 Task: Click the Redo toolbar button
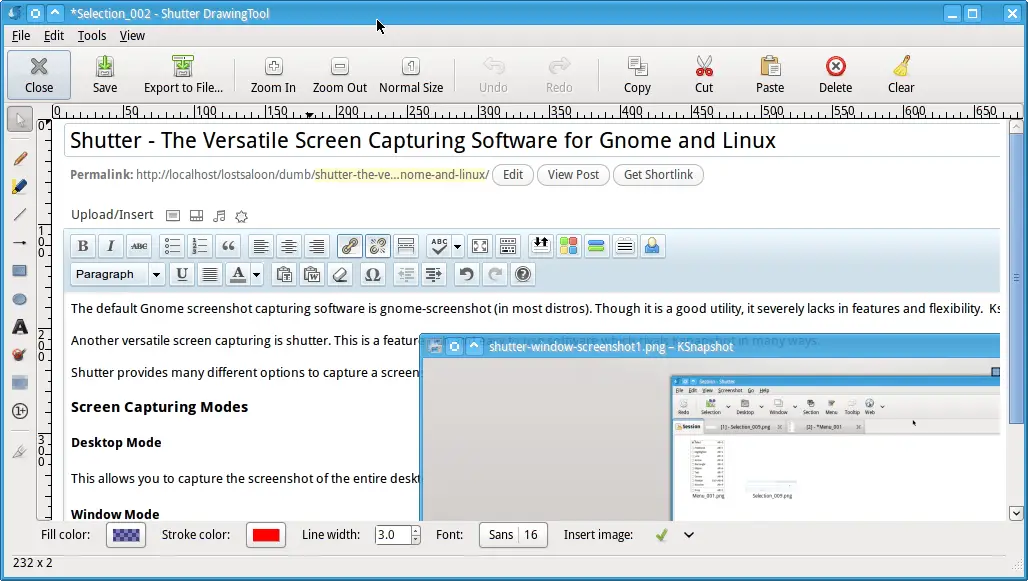[x=559, y=75]
